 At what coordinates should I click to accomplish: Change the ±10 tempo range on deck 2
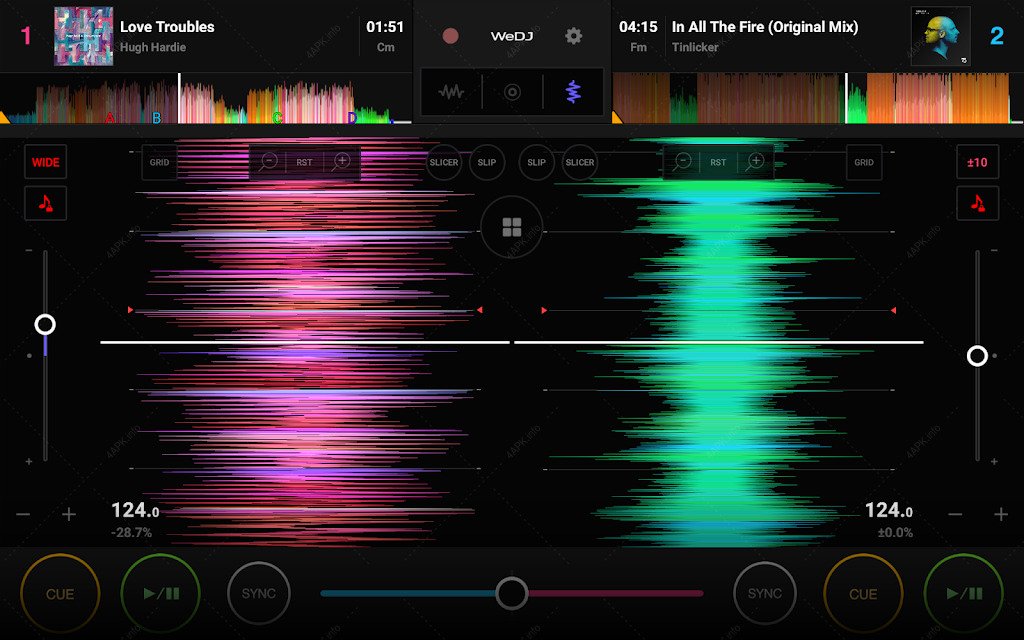click(978, 162)
